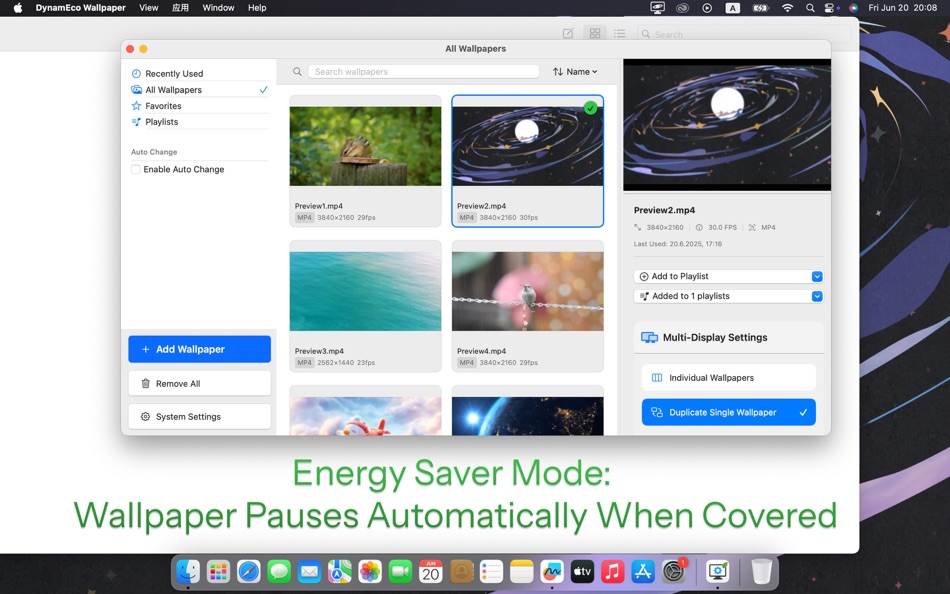Select the Preview2.mp4 galaxy thumbnail
This screenshot has width=950, height=594.
coord(528,146)
